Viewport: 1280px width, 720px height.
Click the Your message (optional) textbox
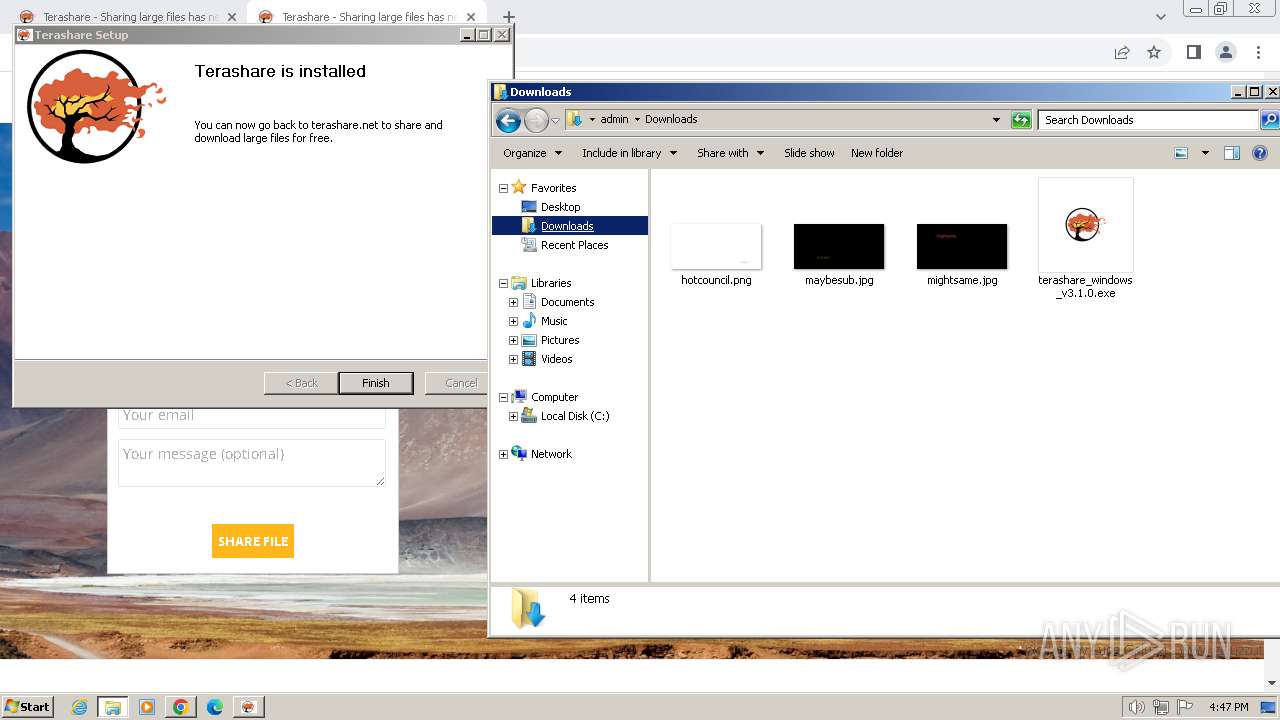coord(252,463)
